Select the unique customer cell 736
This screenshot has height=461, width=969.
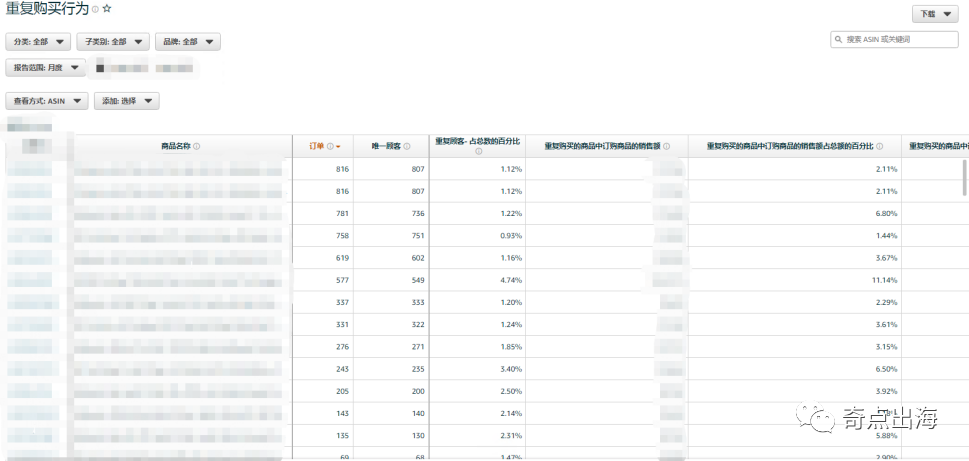tap(418, 213)
